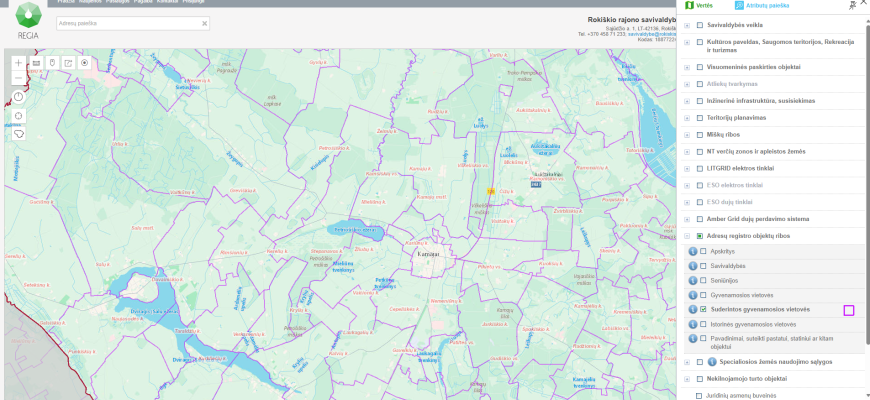This screenshot has height=400, width=870.
Task: Switch to the Atributų paieška tab
Action: coord(762,6)
